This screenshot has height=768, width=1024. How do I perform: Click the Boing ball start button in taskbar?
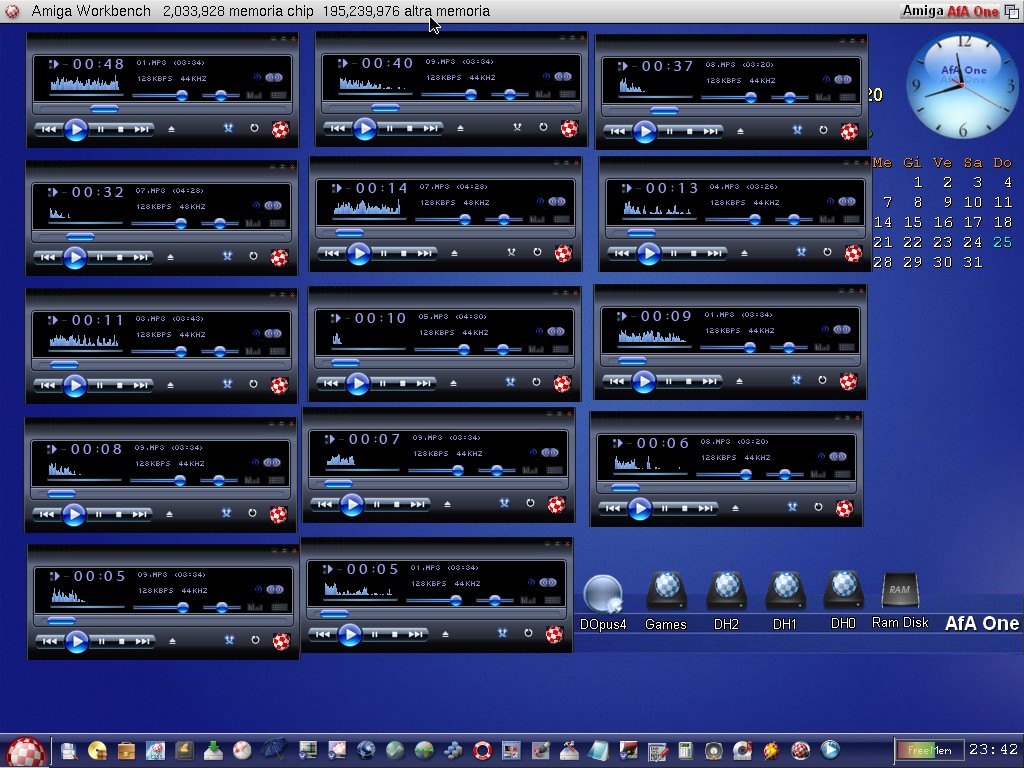(x=25, y=751)
